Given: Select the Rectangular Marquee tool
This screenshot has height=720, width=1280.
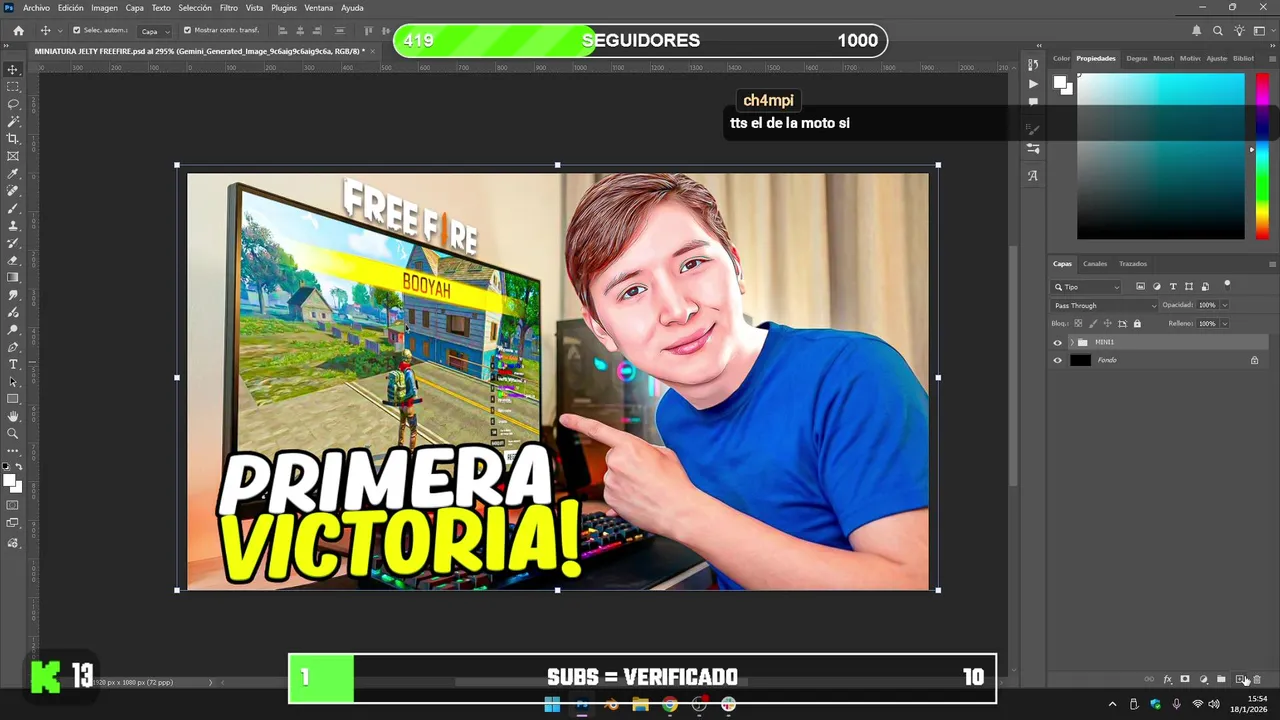Looking at the screenshot, I should click(13, 87).
